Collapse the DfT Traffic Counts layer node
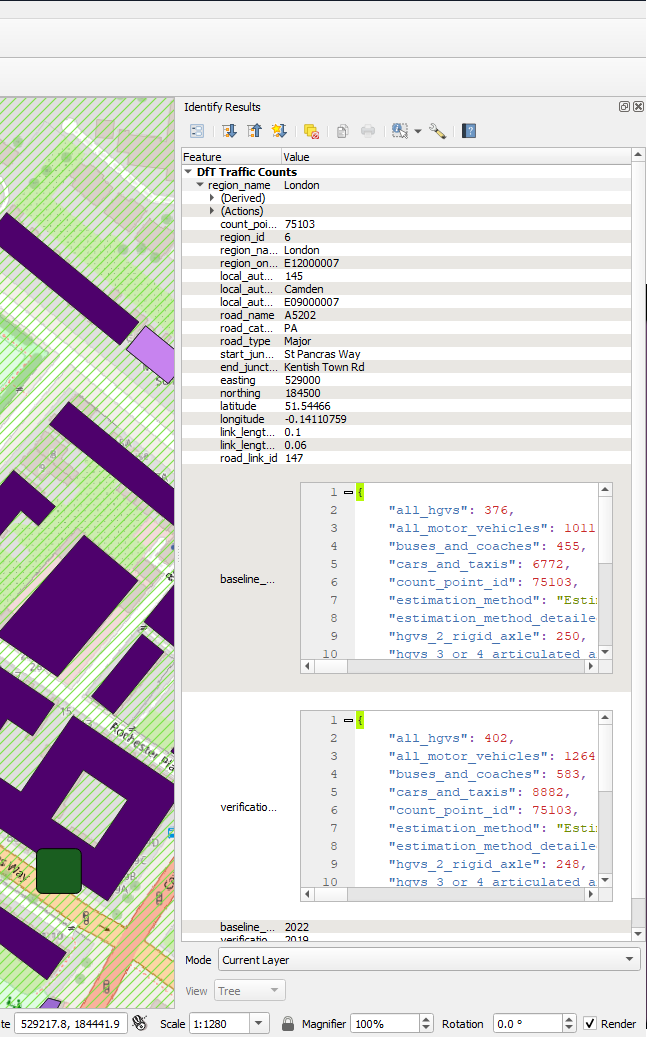The image size is (647, 1037). coord(188,172)
